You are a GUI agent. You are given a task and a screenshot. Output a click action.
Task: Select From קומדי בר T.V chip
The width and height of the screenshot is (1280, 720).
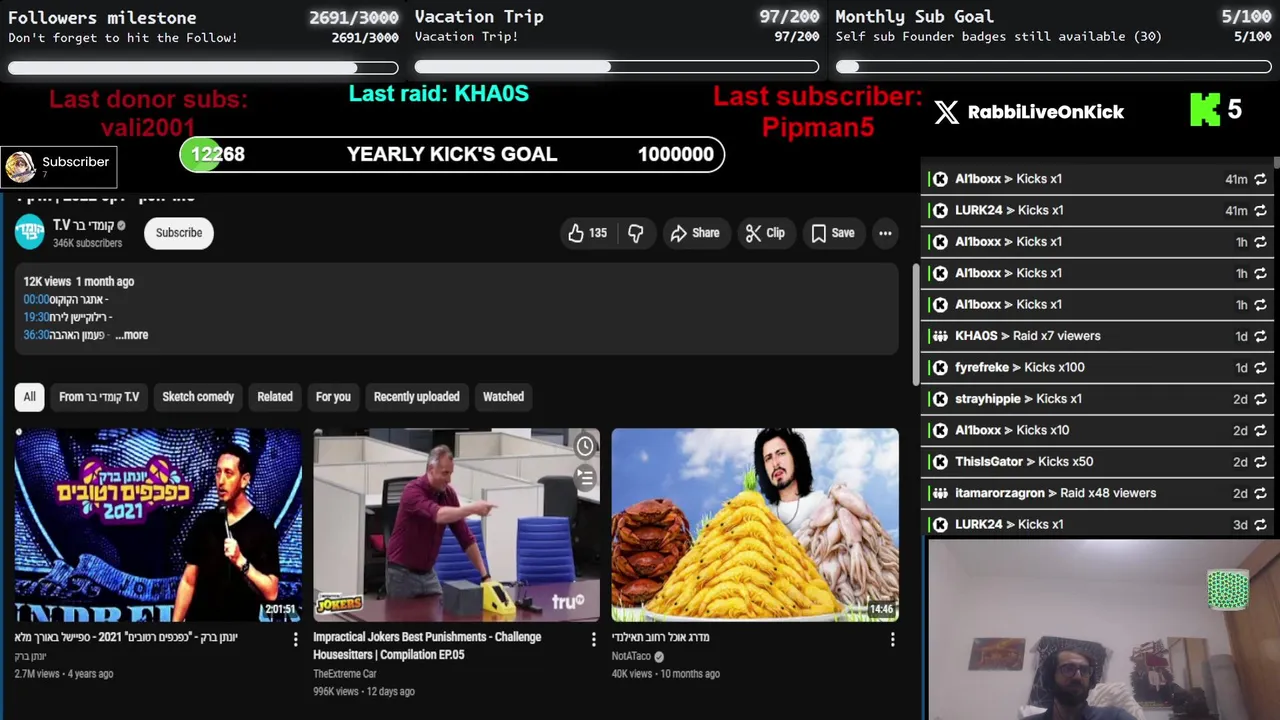(x=99, y=397)
